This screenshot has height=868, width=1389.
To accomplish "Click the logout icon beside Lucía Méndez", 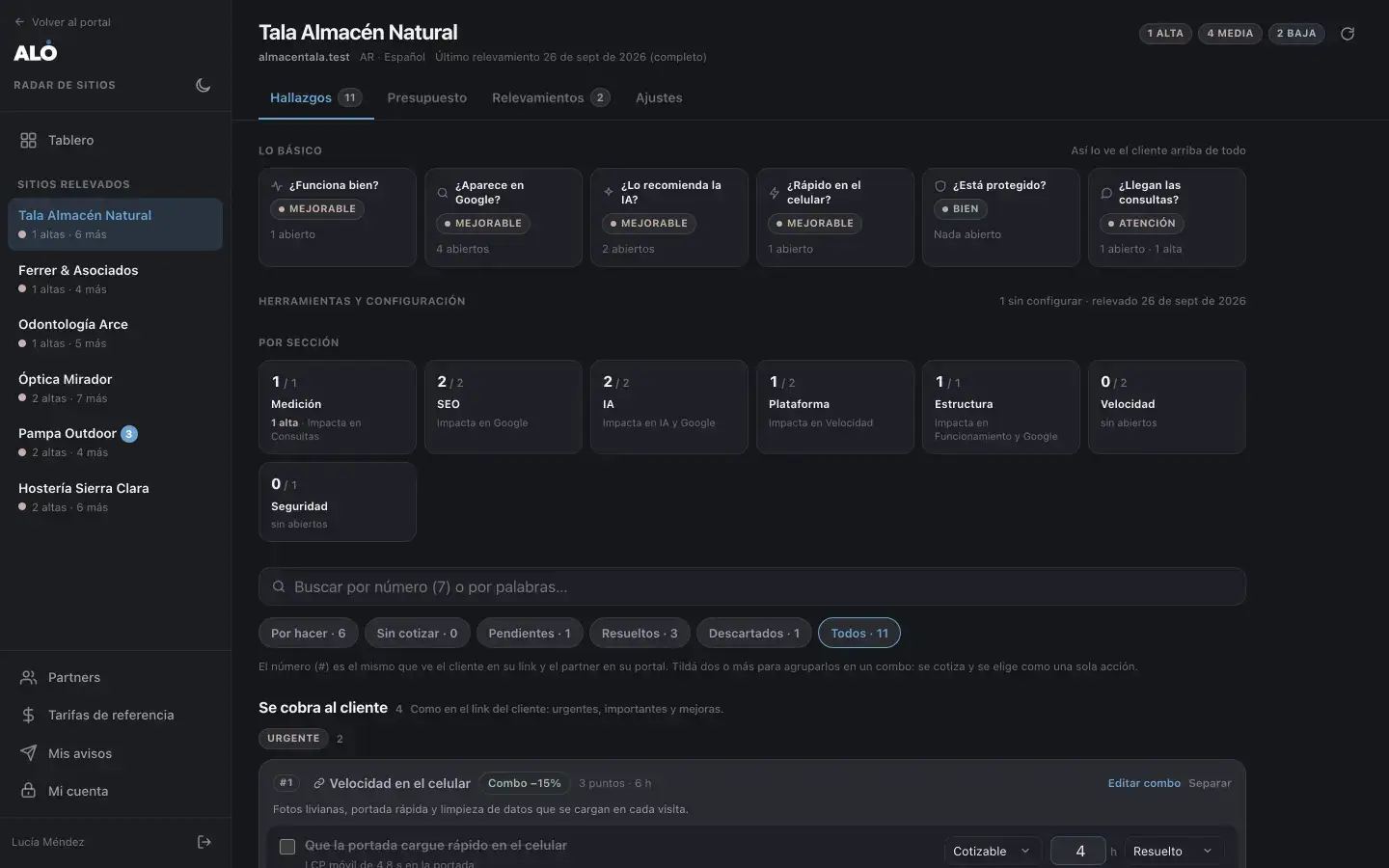I will [x=204, y=842].
